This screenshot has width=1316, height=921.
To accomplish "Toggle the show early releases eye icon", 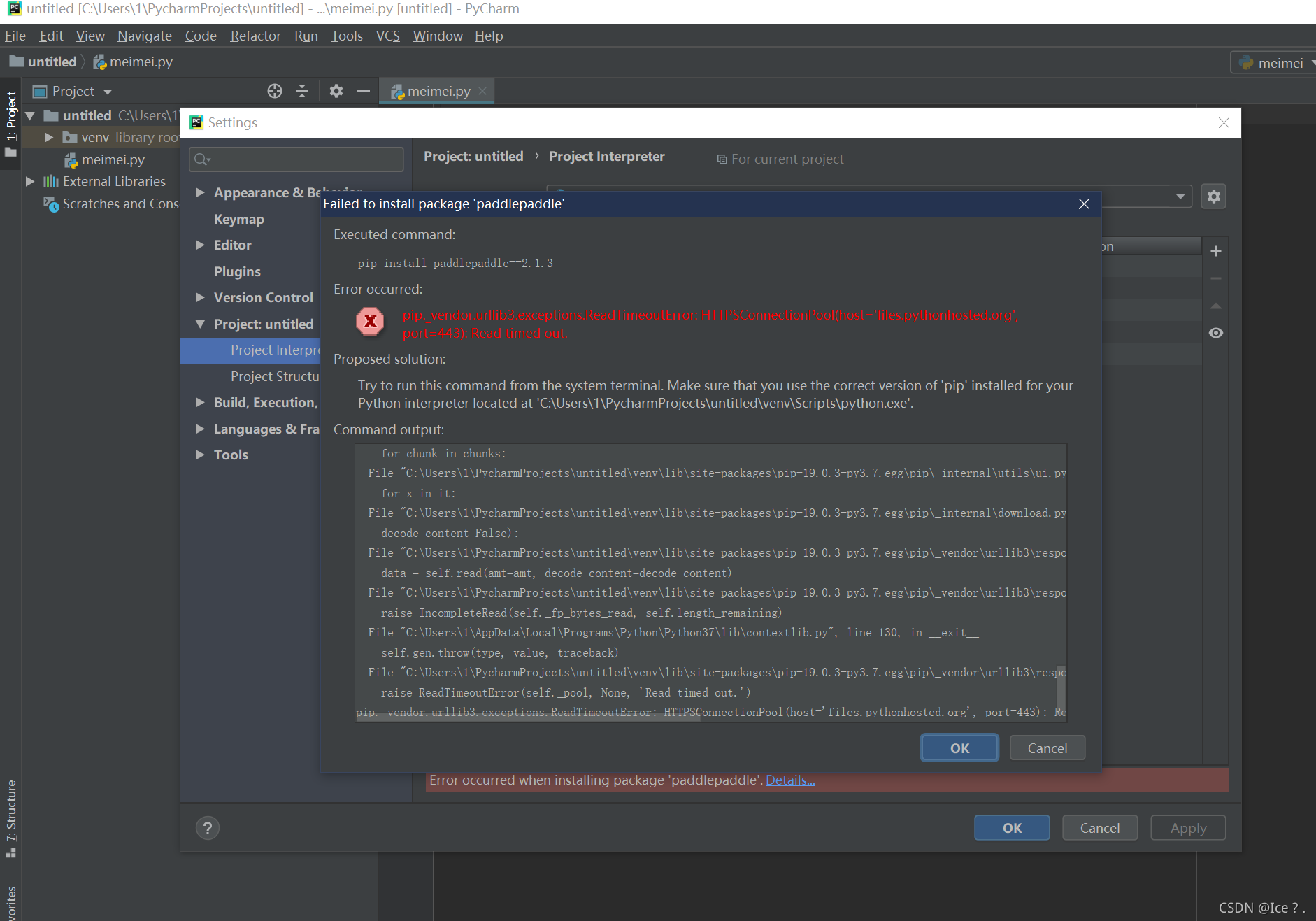I will [x=1216, y=333].
